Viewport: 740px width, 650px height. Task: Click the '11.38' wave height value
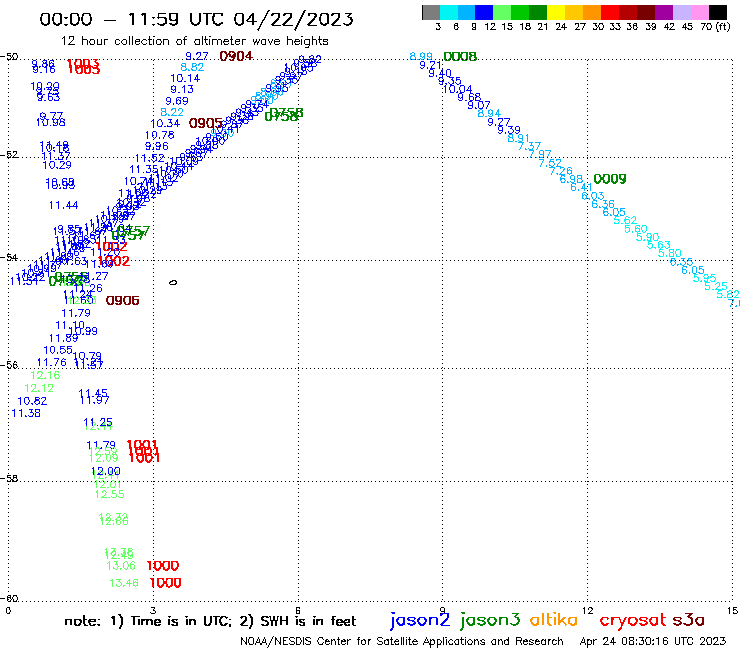(26, 413)
